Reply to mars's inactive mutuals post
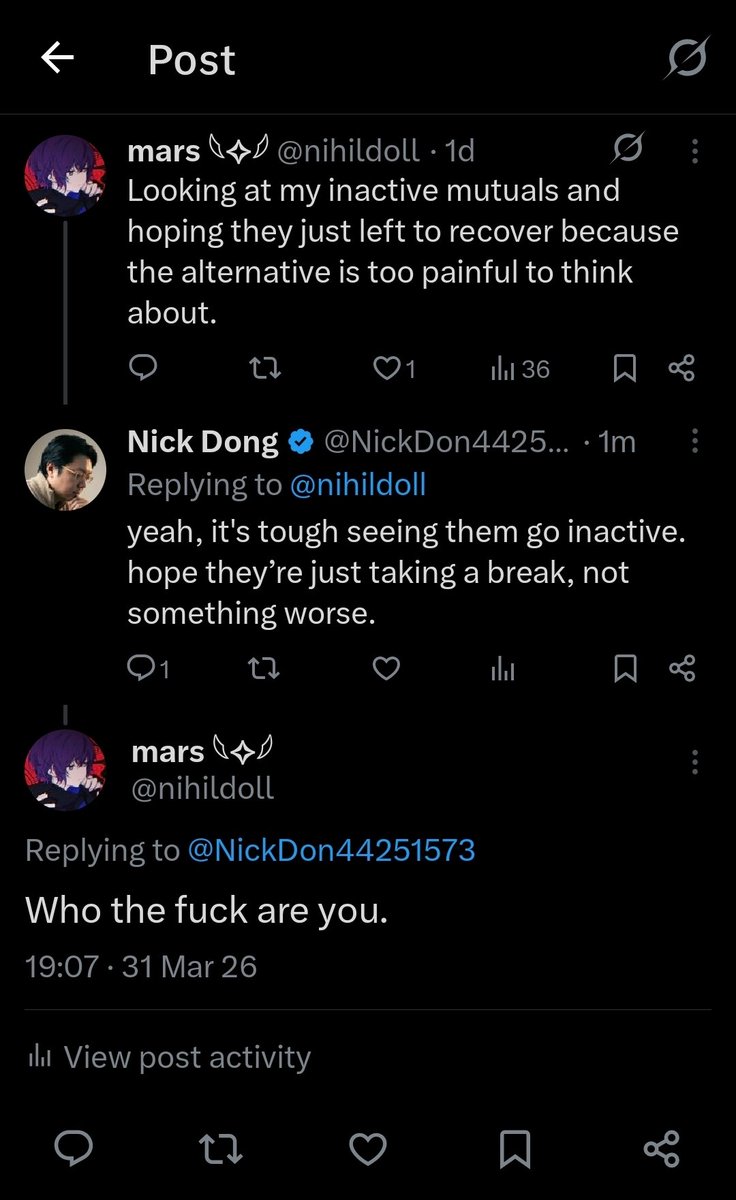 point(144,369)
